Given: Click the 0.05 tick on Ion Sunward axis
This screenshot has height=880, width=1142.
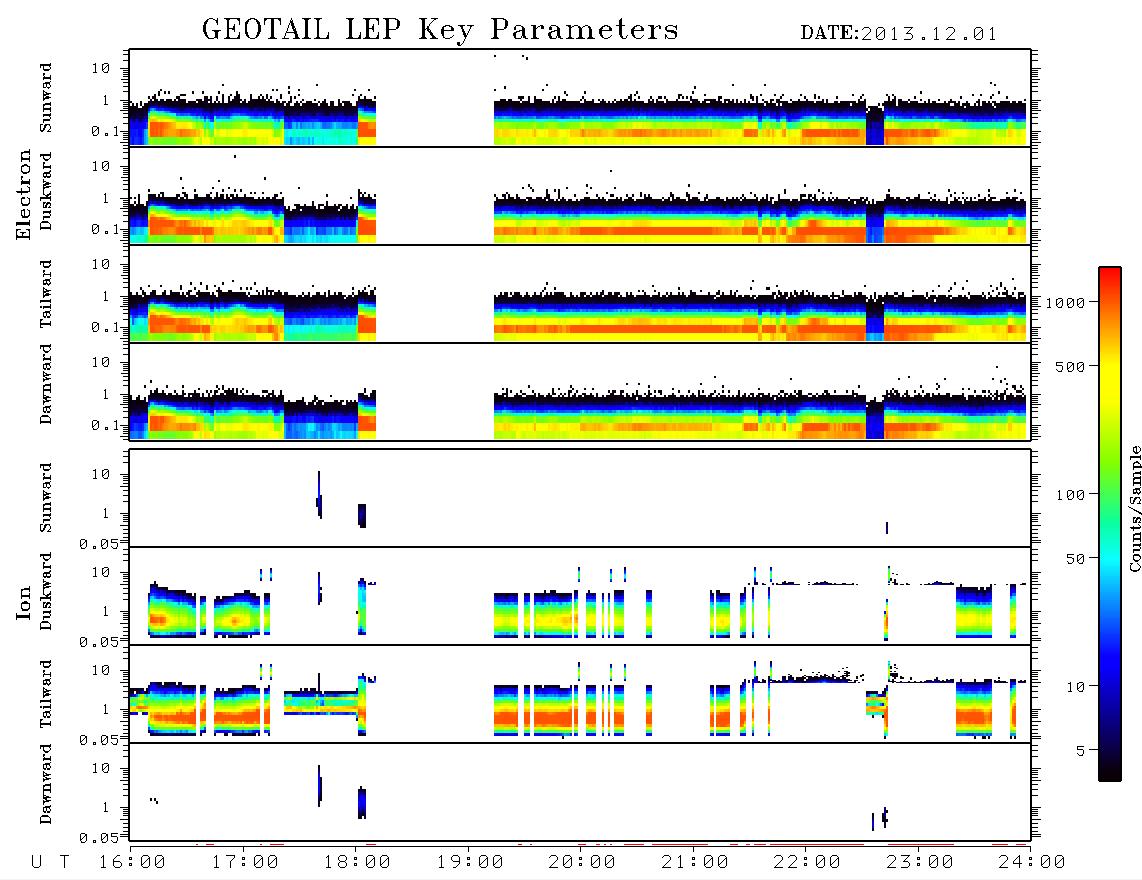Looking at the screenshot, I should click(99, 544).
